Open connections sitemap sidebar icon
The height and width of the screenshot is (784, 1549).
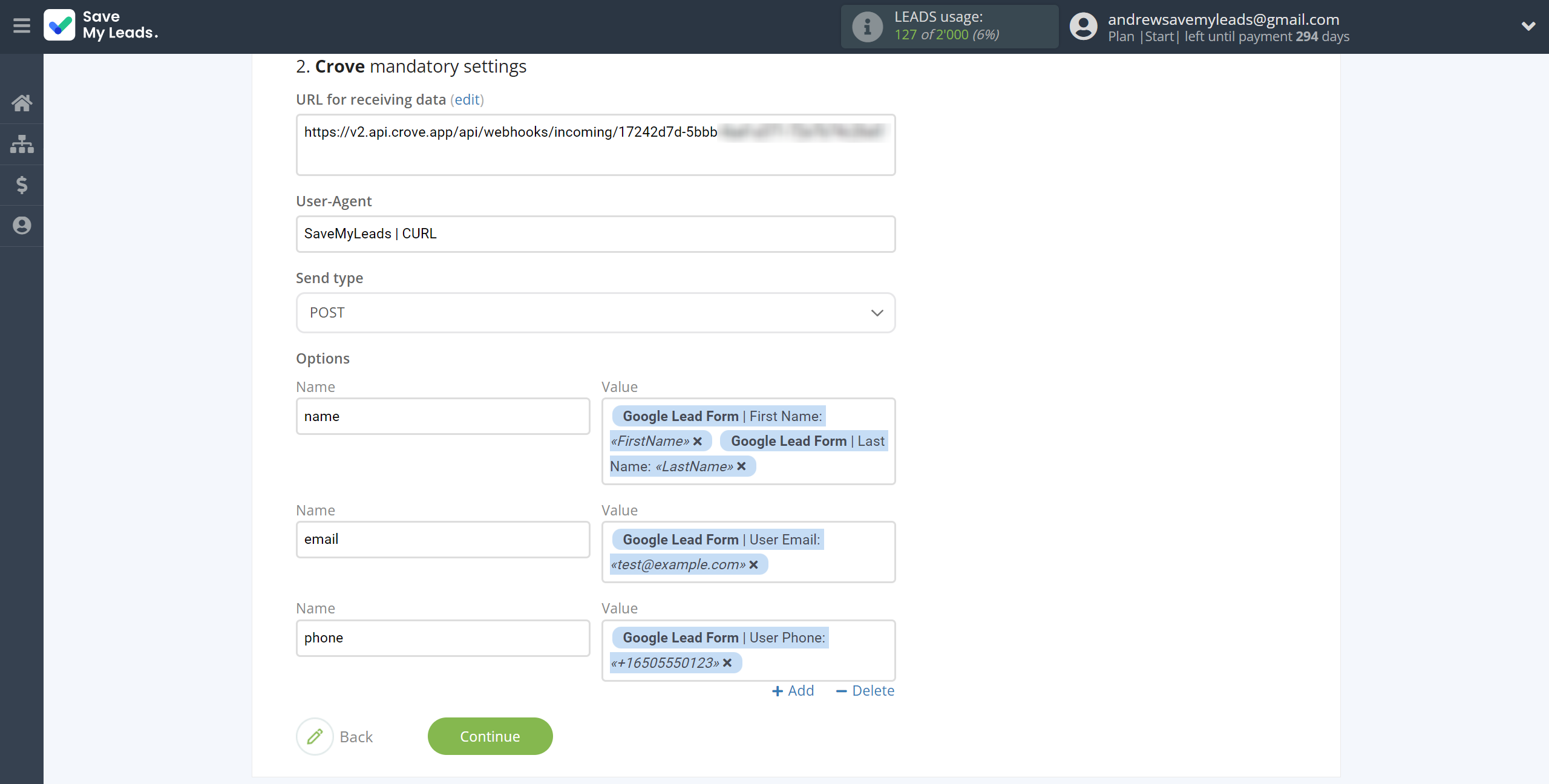pyautogui.click(x=22, y=144)
